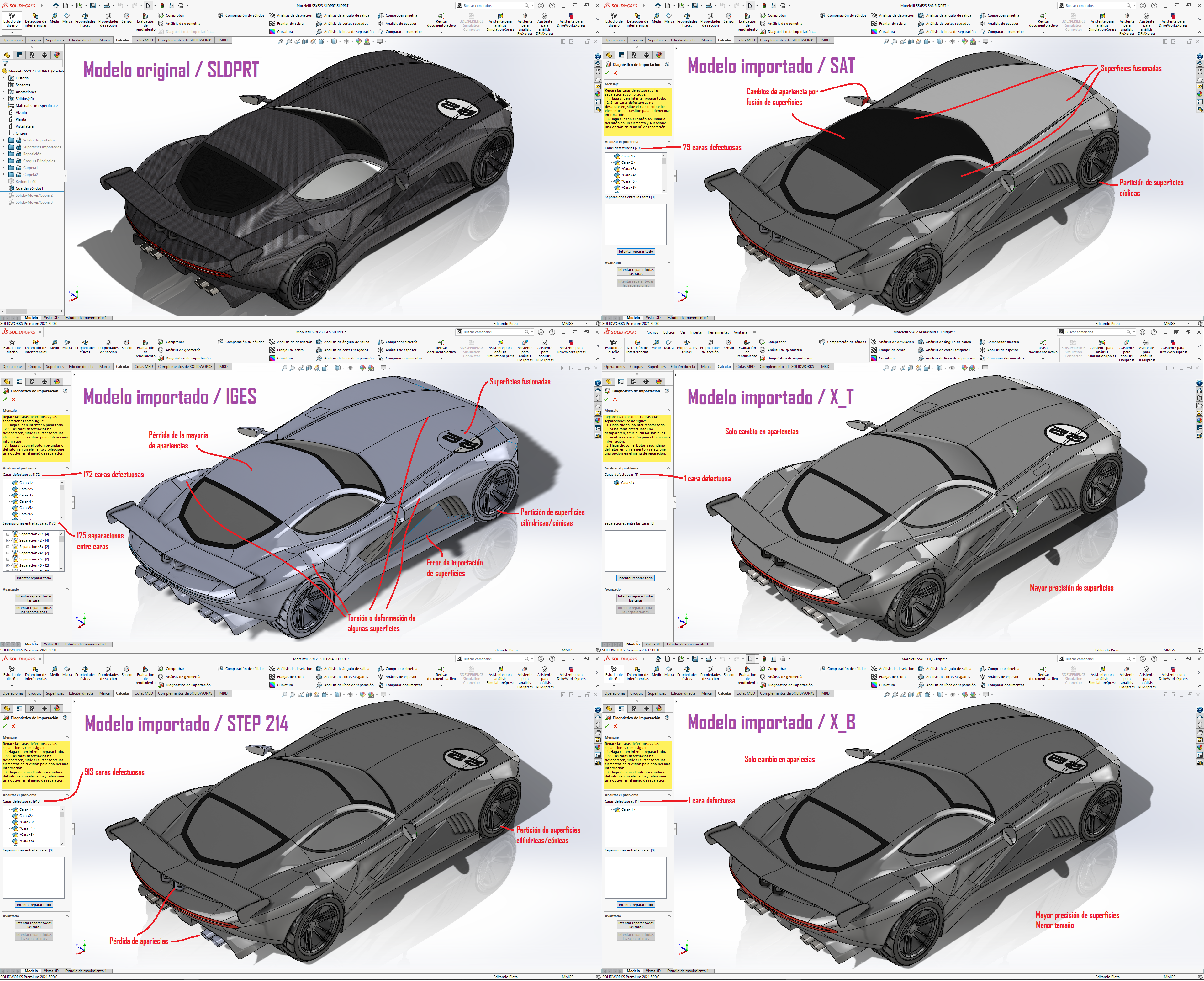This screenshot has width=1204, height=981.
Task: Open Comparar documentos in the STEP 214 window
Action: point(400,685)
